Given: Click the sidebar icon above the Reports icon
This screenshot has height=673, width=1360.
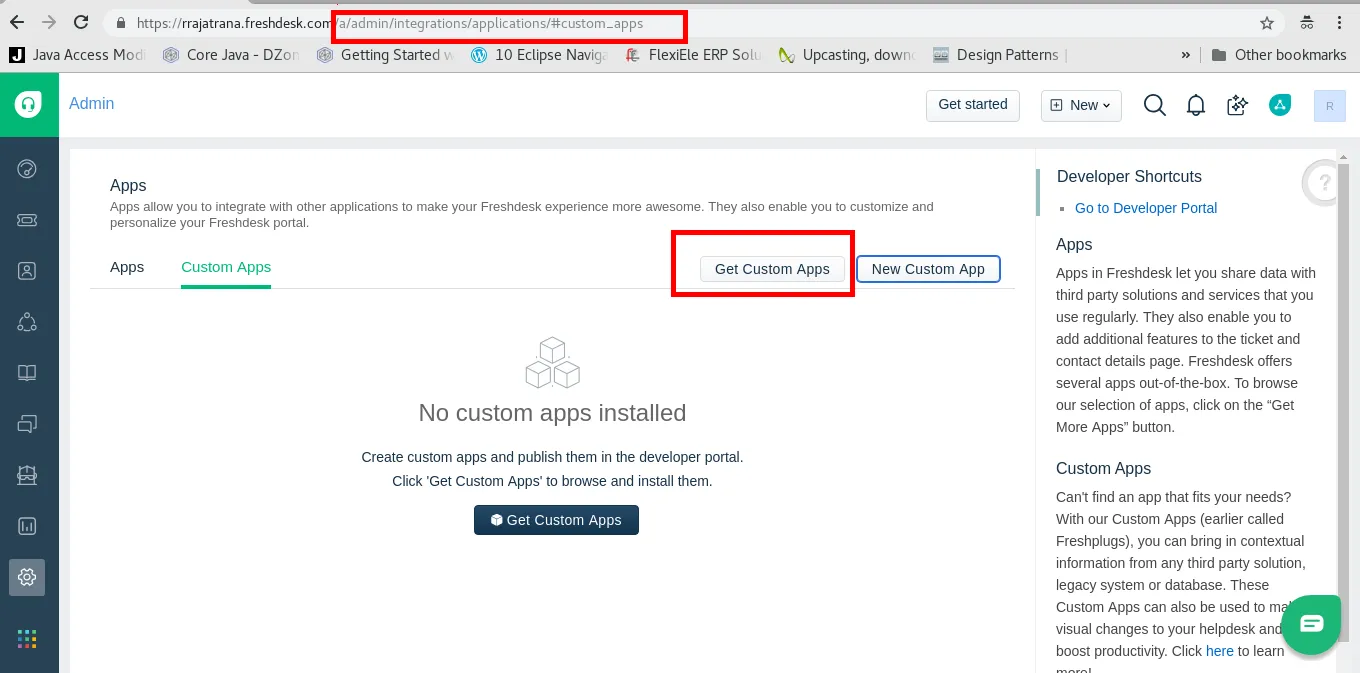Looking at the screenshot, I should pyautogui.click(x=27, y=475).
